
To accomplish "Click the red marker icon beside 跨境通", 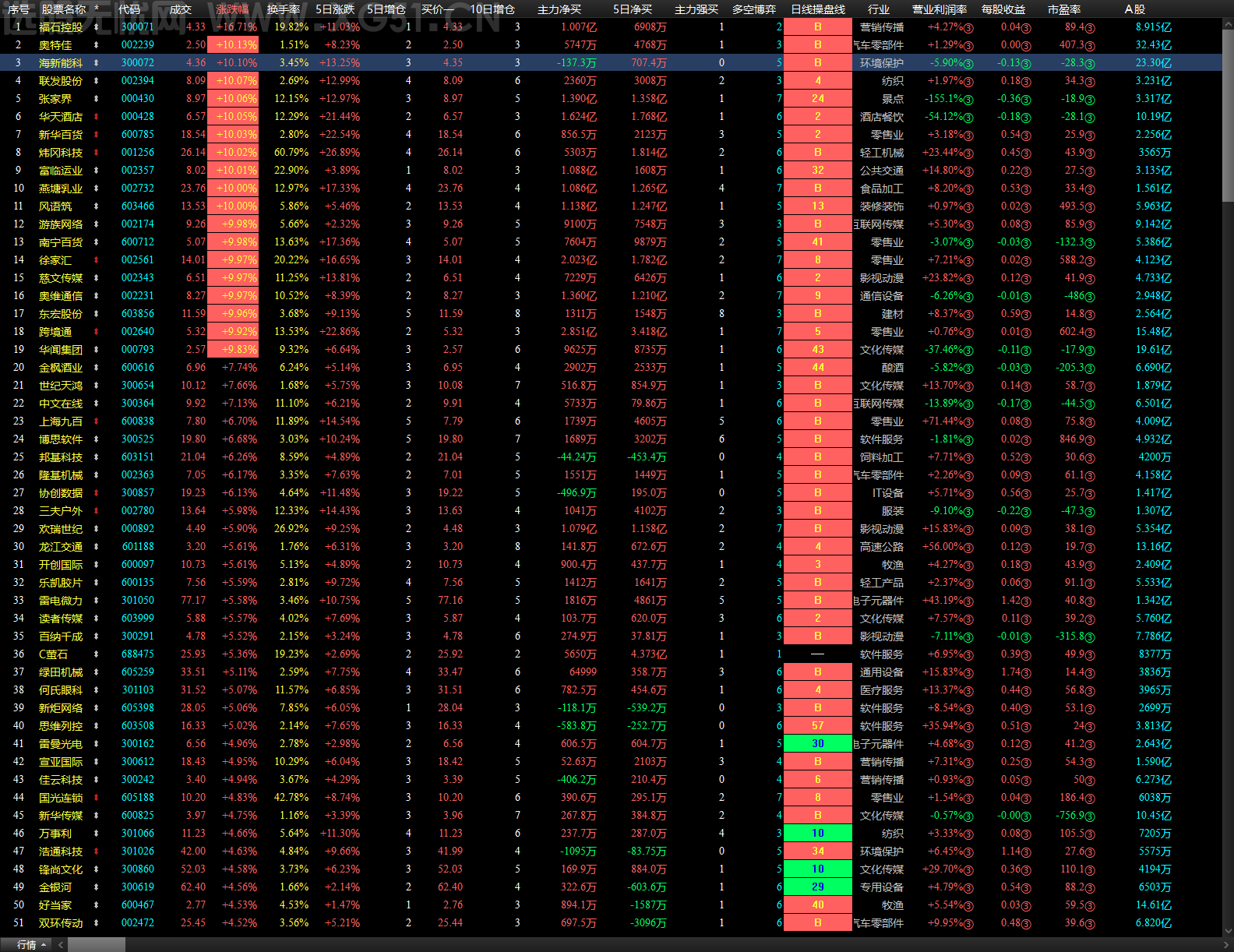I will click(x=97, y=332).
